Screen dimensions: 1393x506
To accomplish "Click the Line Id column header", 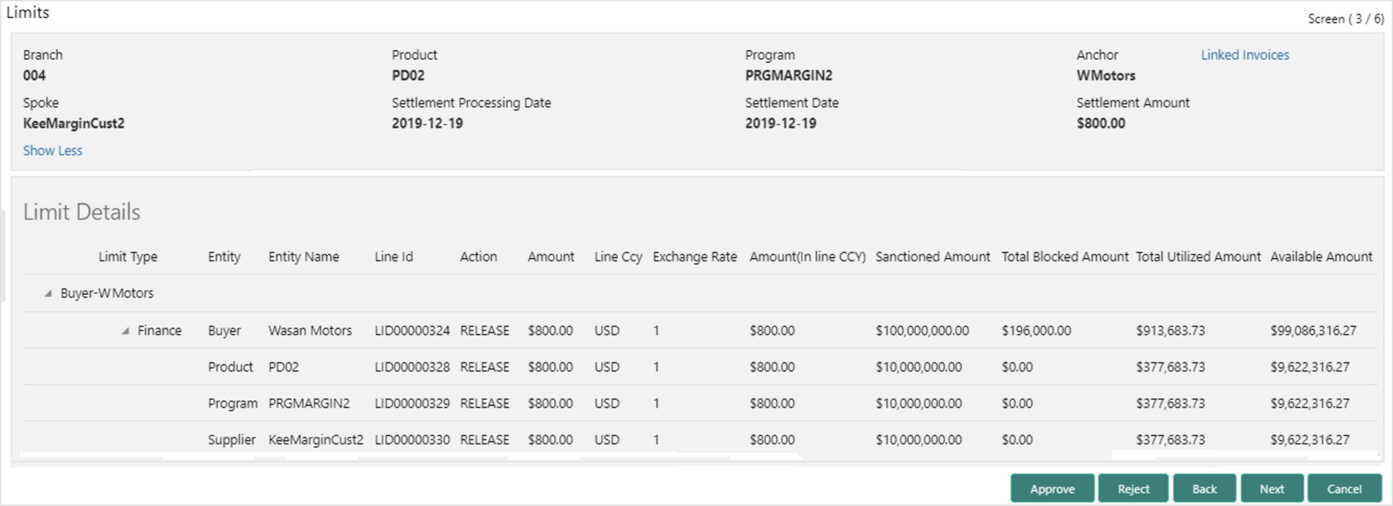I will coord(394,257).
